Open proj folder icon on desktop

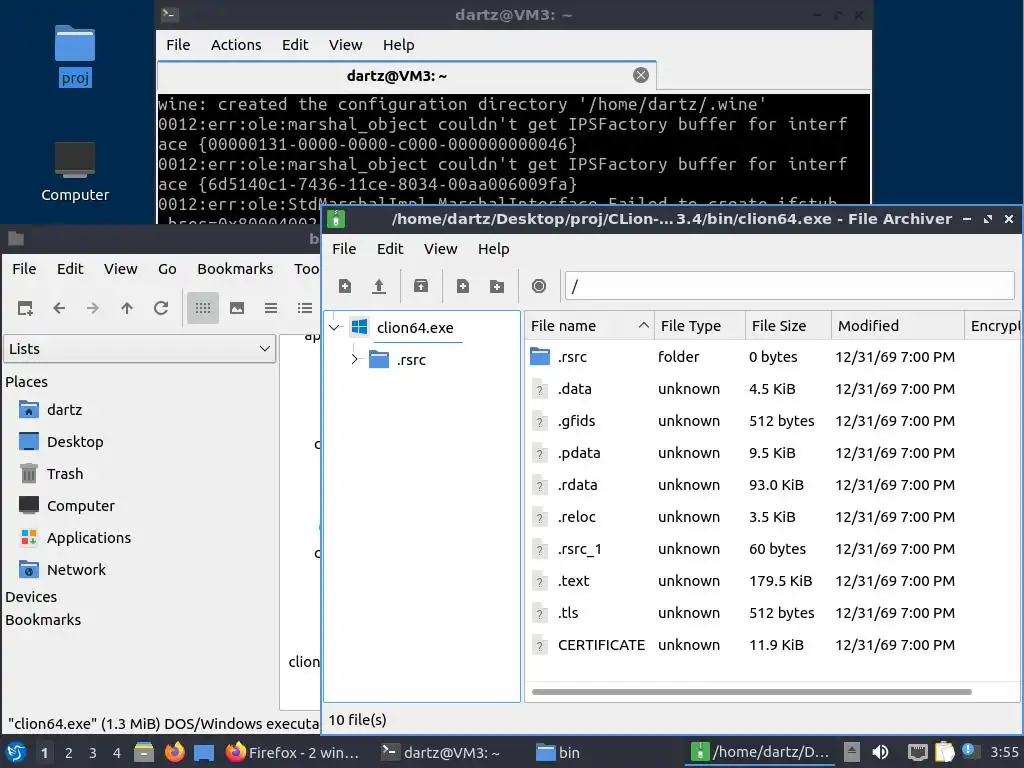(x=74, y=56)
